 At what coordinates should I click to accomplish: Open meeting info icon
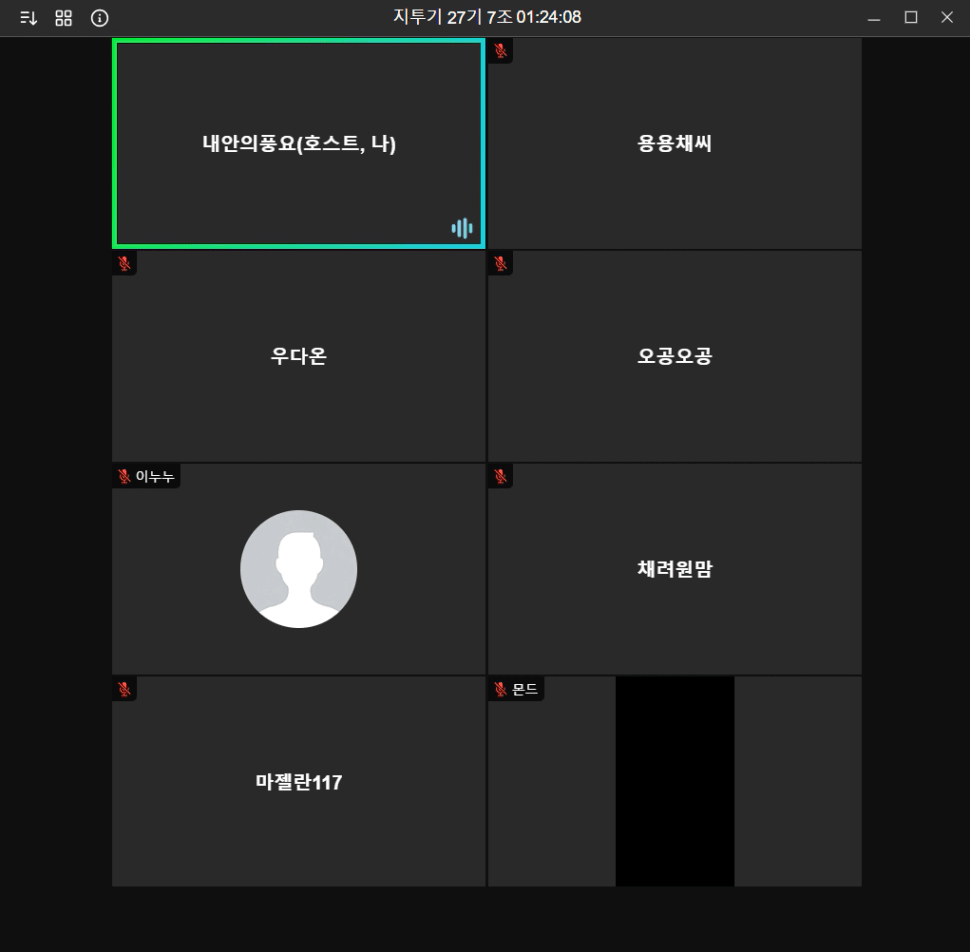tap(100, 18)
